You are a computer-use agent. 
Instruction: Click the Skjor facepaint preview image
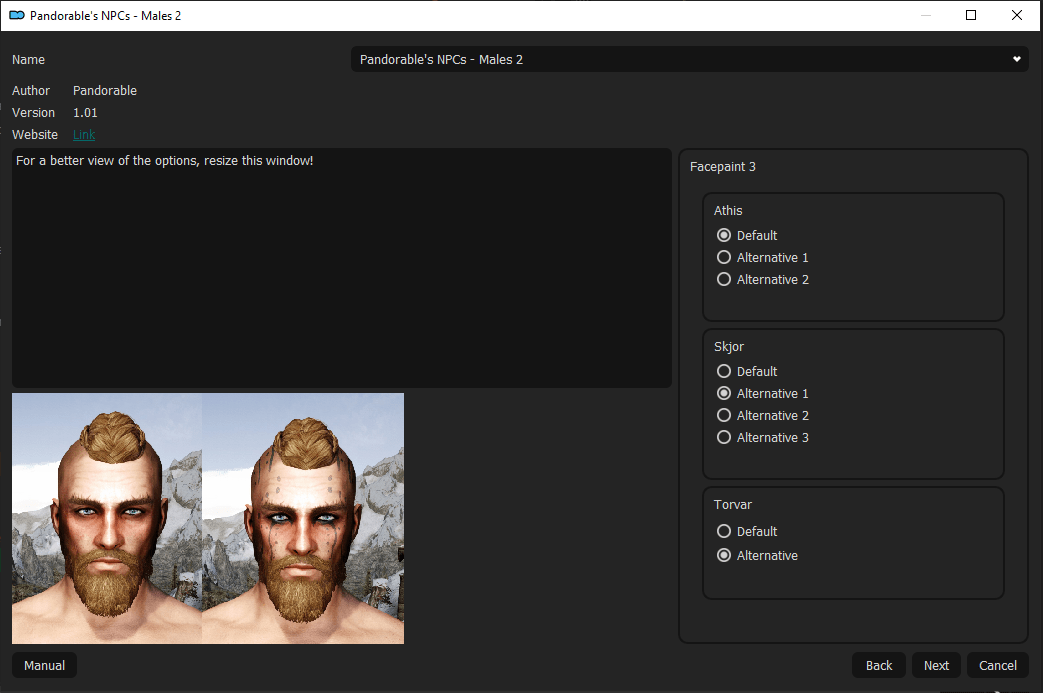click(x=208, y=518)
